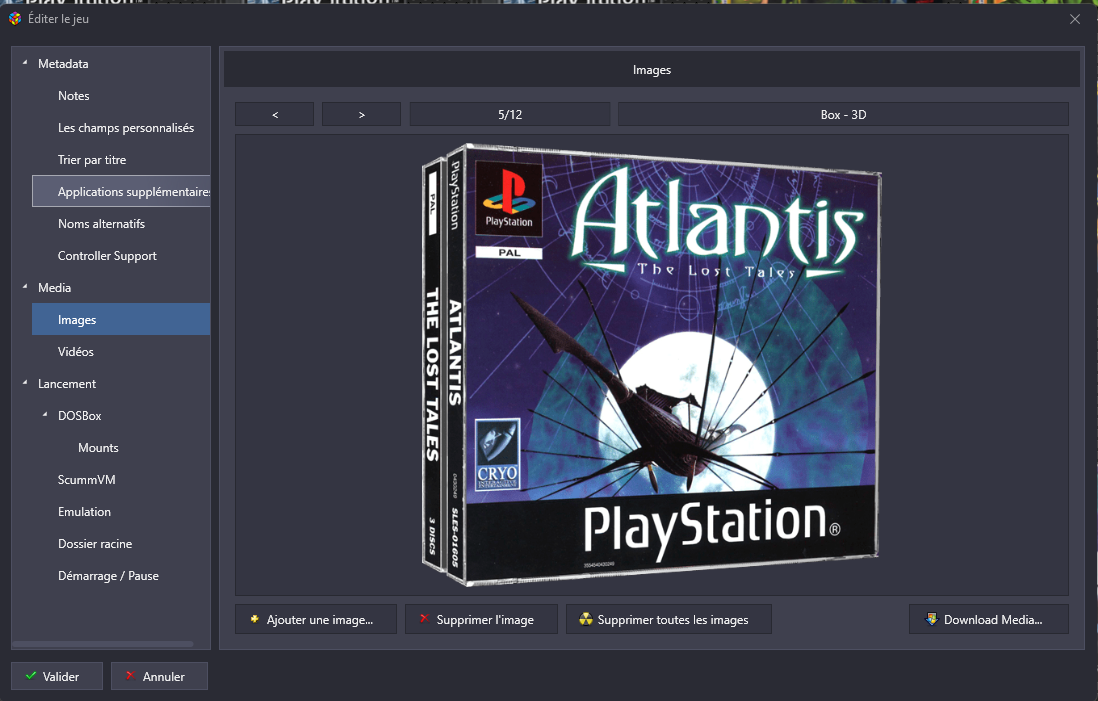The image size is (1098, 701).
Task: Select Applications supplémentaires in sidebar
Action: [121, 191]
